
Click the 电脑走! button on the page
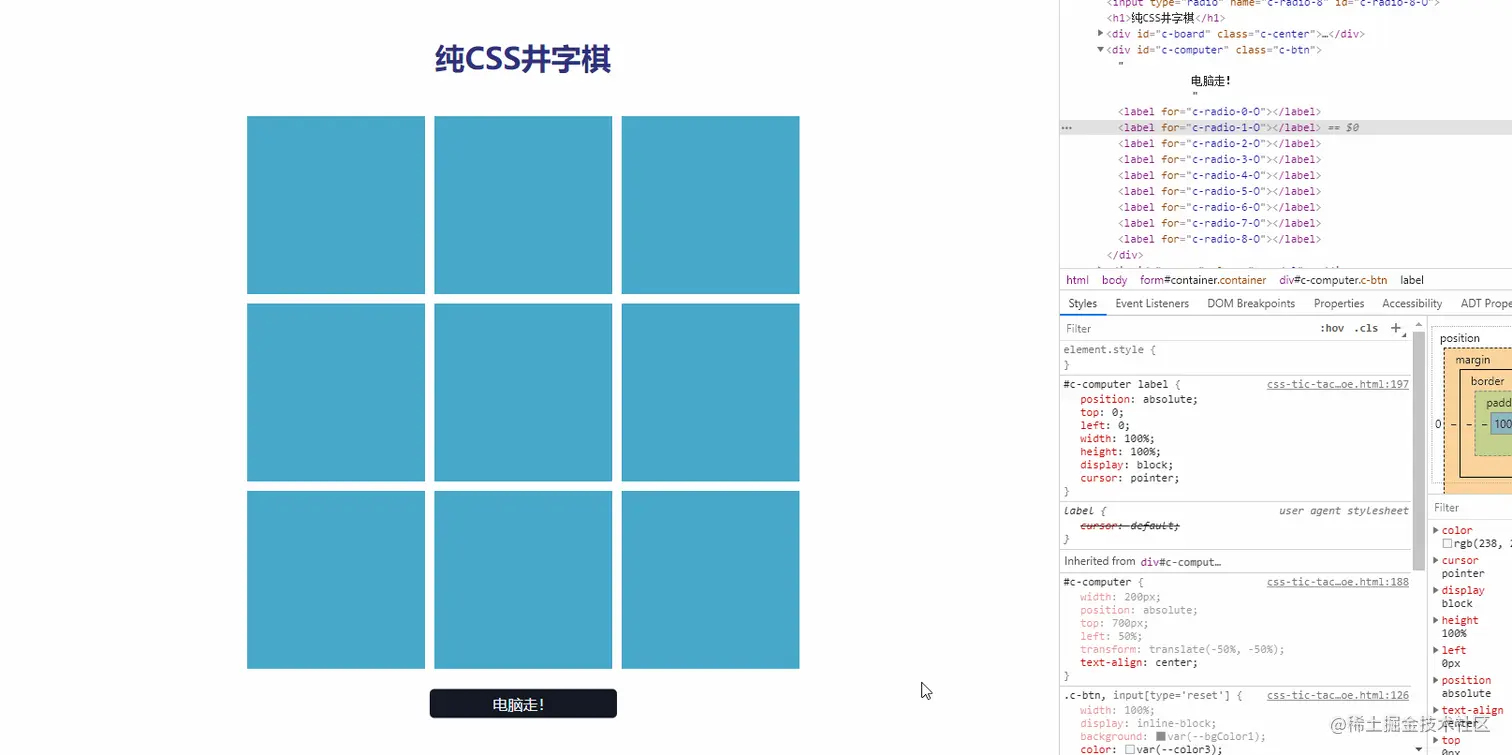(522, 703)
